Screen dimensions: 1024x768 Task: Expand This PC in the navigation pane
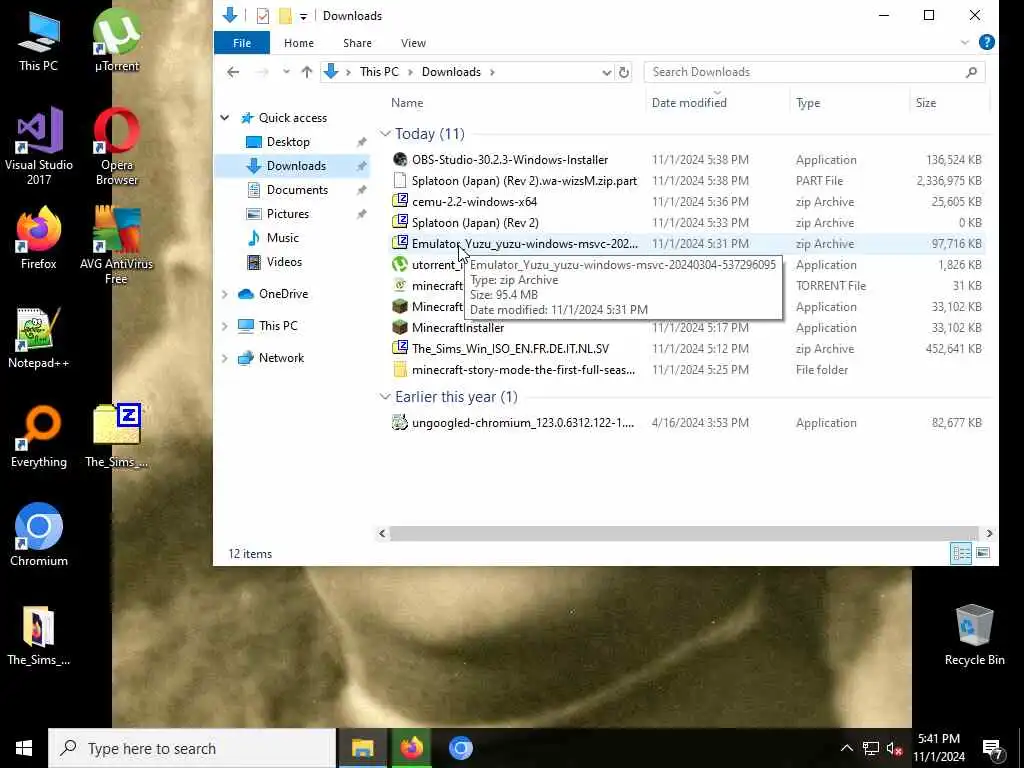click(225, 326)
